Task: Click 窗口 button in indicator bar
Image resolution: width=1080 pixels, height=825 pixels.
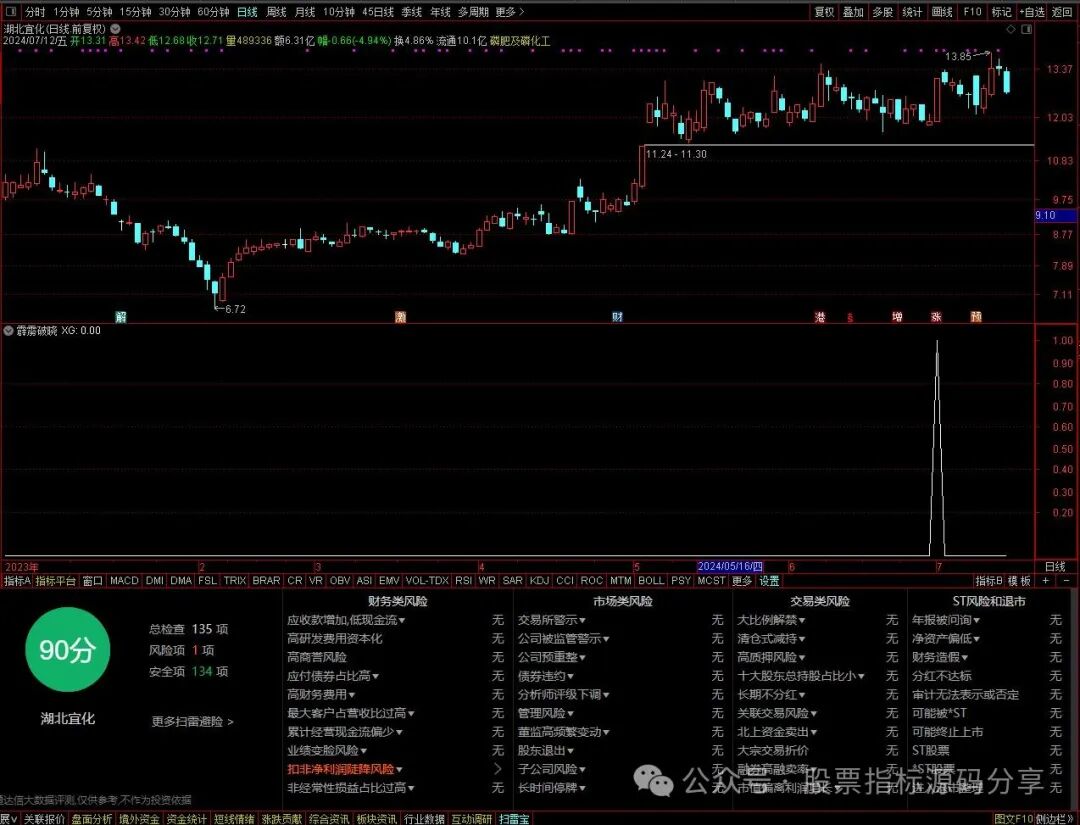Action: click(x=92, y=581)
